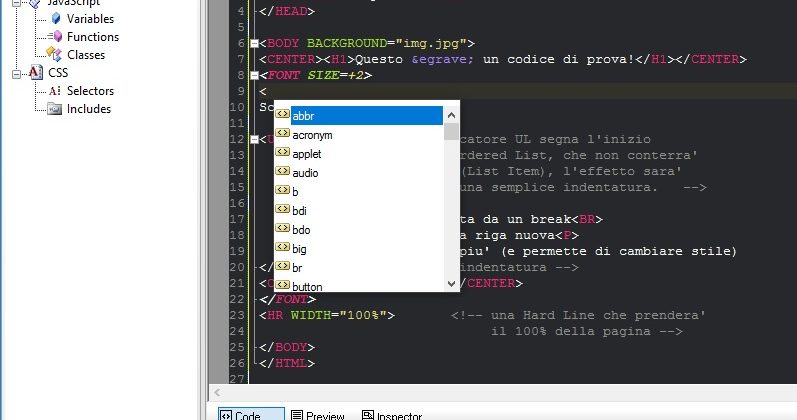This screenshot has height=420, width=797.
Task: Click the Variables node icon
Action: 56,19
